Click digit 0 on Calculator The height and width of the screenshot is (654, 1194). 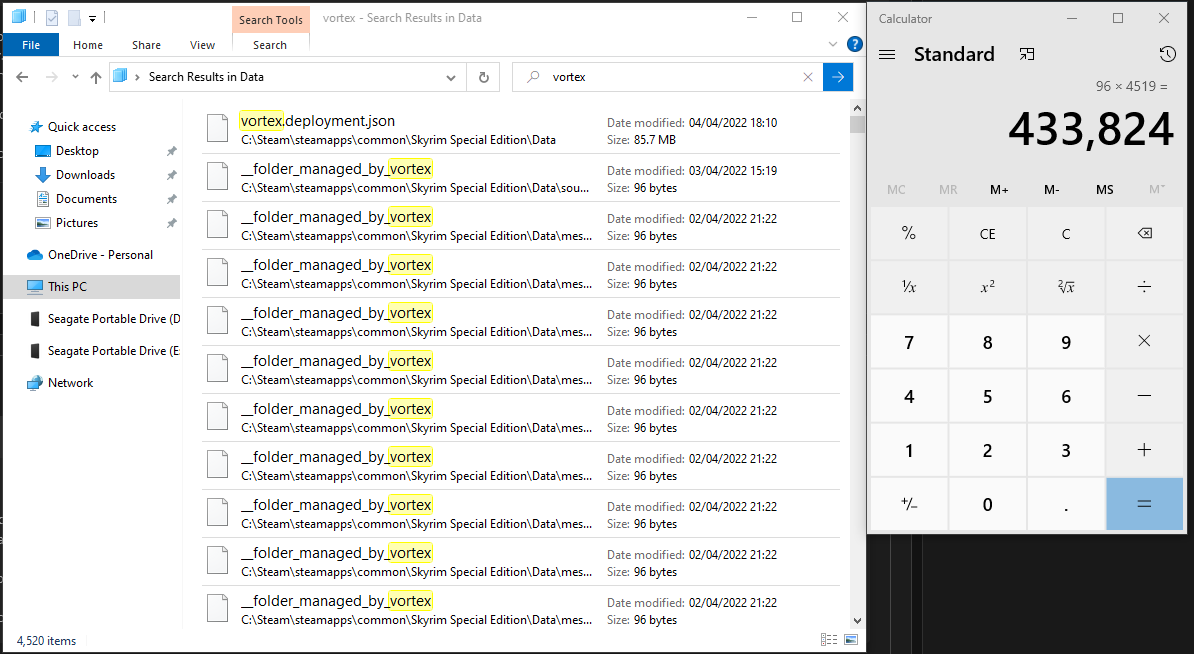pos(987,504)
